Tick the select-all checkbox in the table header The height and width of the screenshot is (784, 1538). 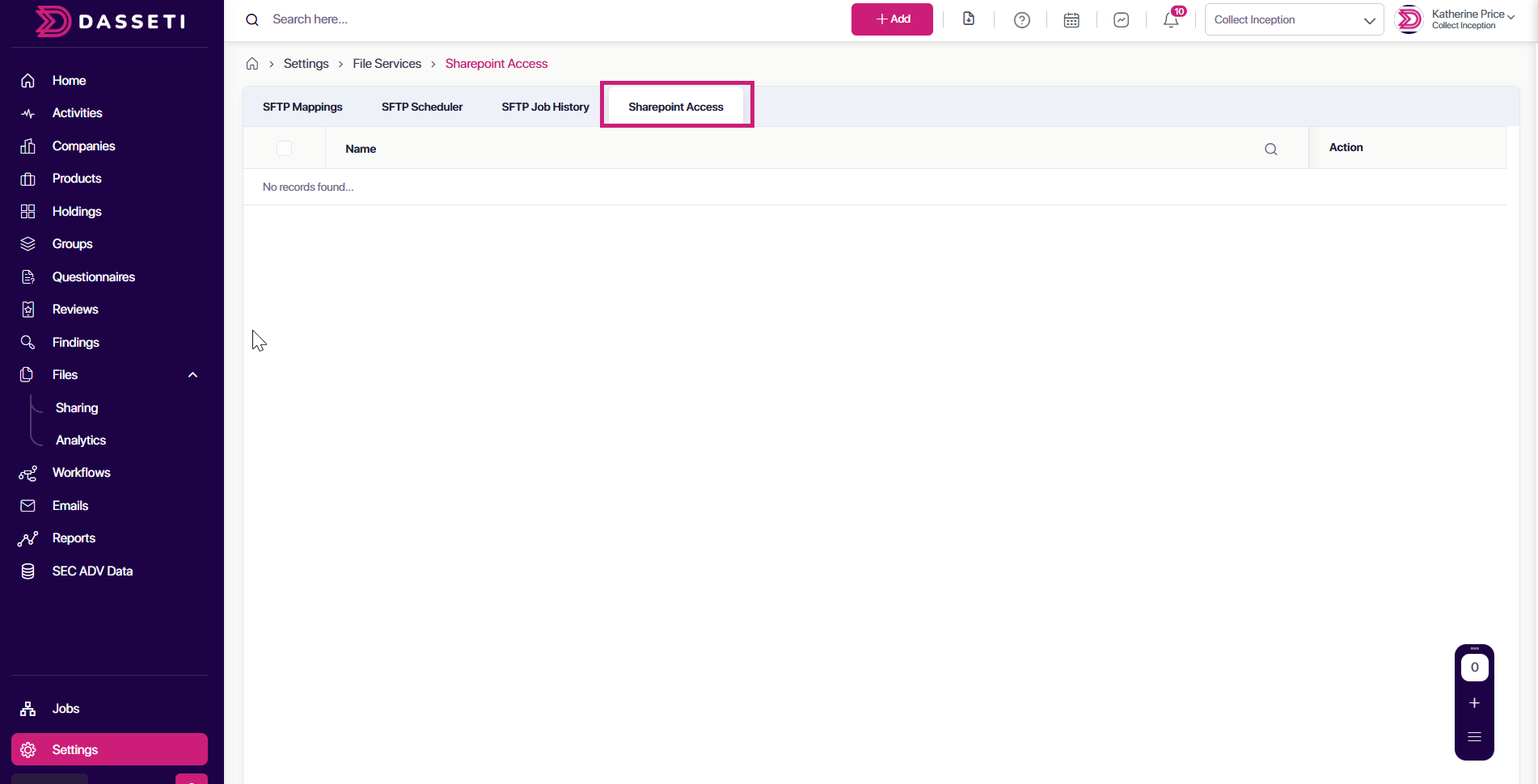click(x=284, y=148)
